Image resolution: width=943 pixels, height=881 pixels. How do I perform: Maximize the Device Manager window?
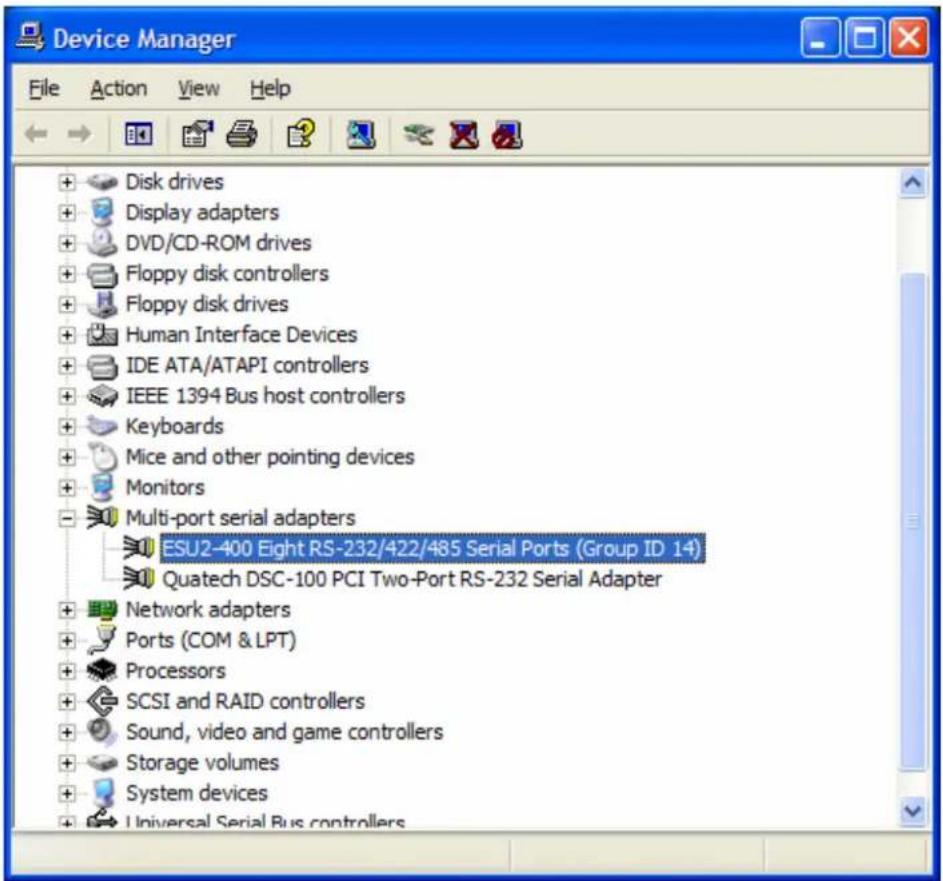click(864, 38)
